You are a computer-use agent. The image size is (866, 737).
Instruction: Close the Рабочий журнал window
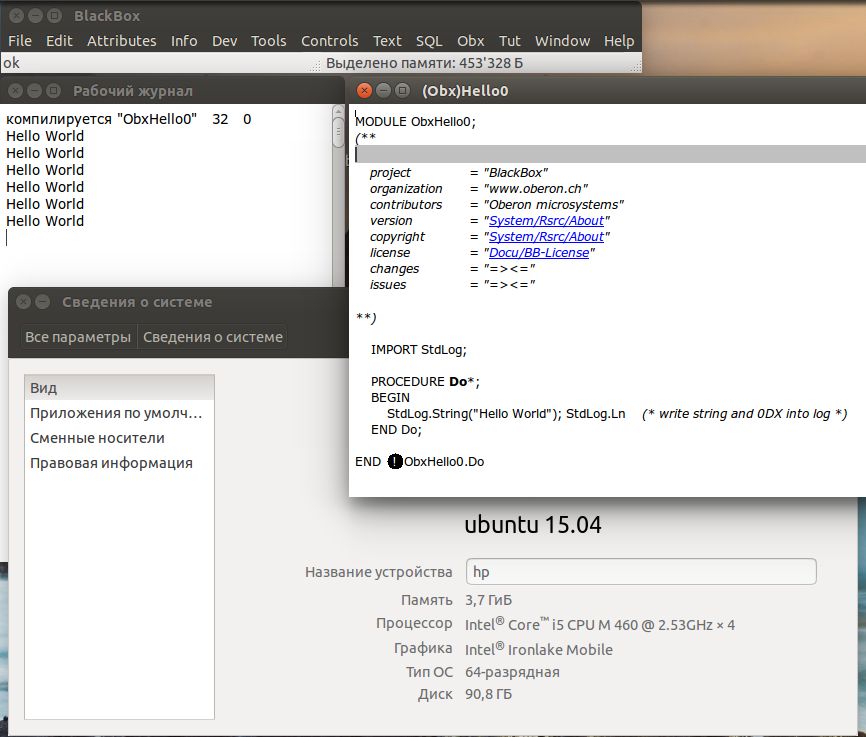(15, 91)
